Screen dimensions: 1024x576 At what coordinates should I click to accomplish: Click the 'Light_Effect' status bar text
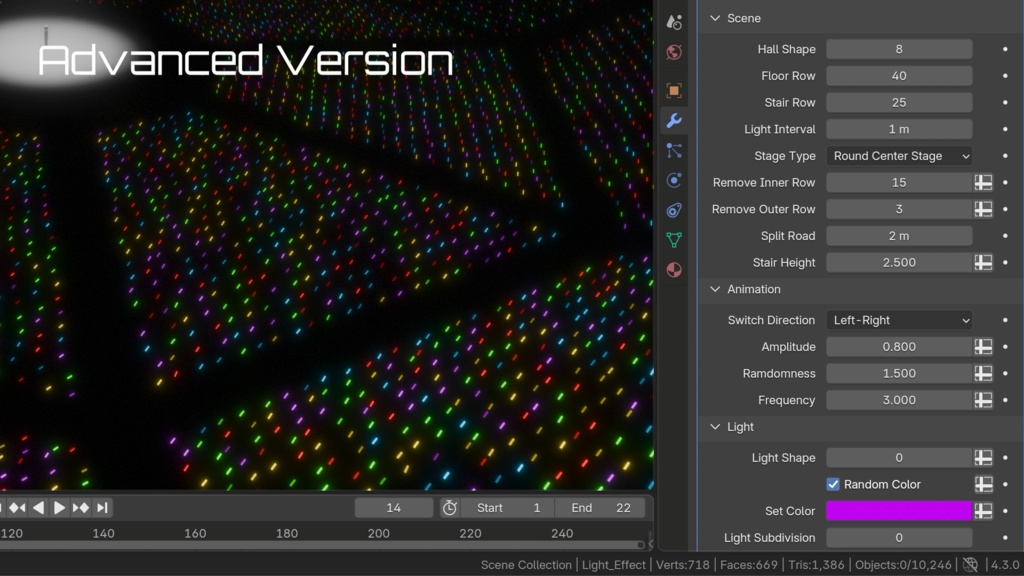613,565
